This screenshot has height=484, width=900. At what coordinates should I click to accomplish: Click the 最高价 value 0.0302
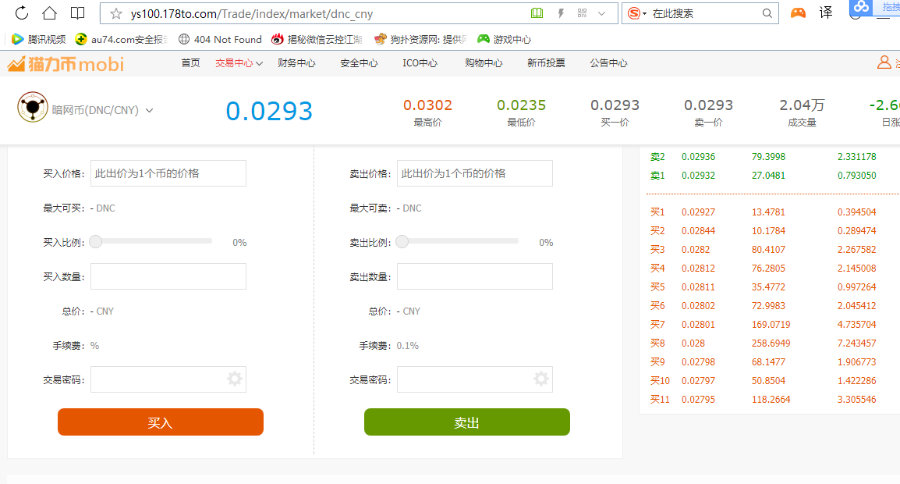coord(428,105)
